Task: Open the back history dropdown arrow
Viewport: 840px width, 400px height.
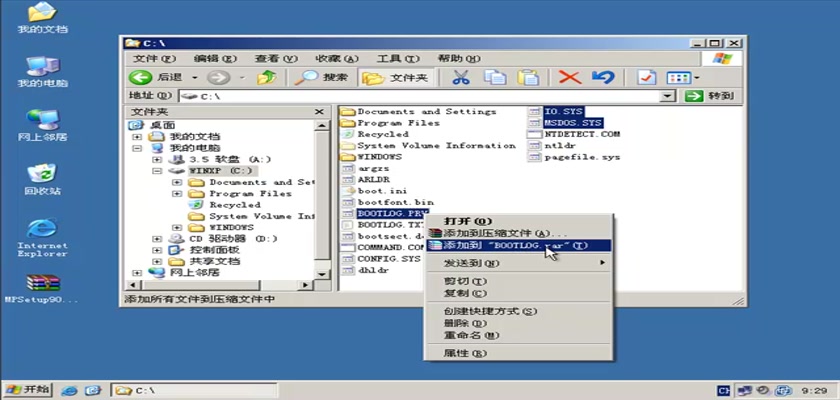Action: pyautogui.click(x=194, y=78)
